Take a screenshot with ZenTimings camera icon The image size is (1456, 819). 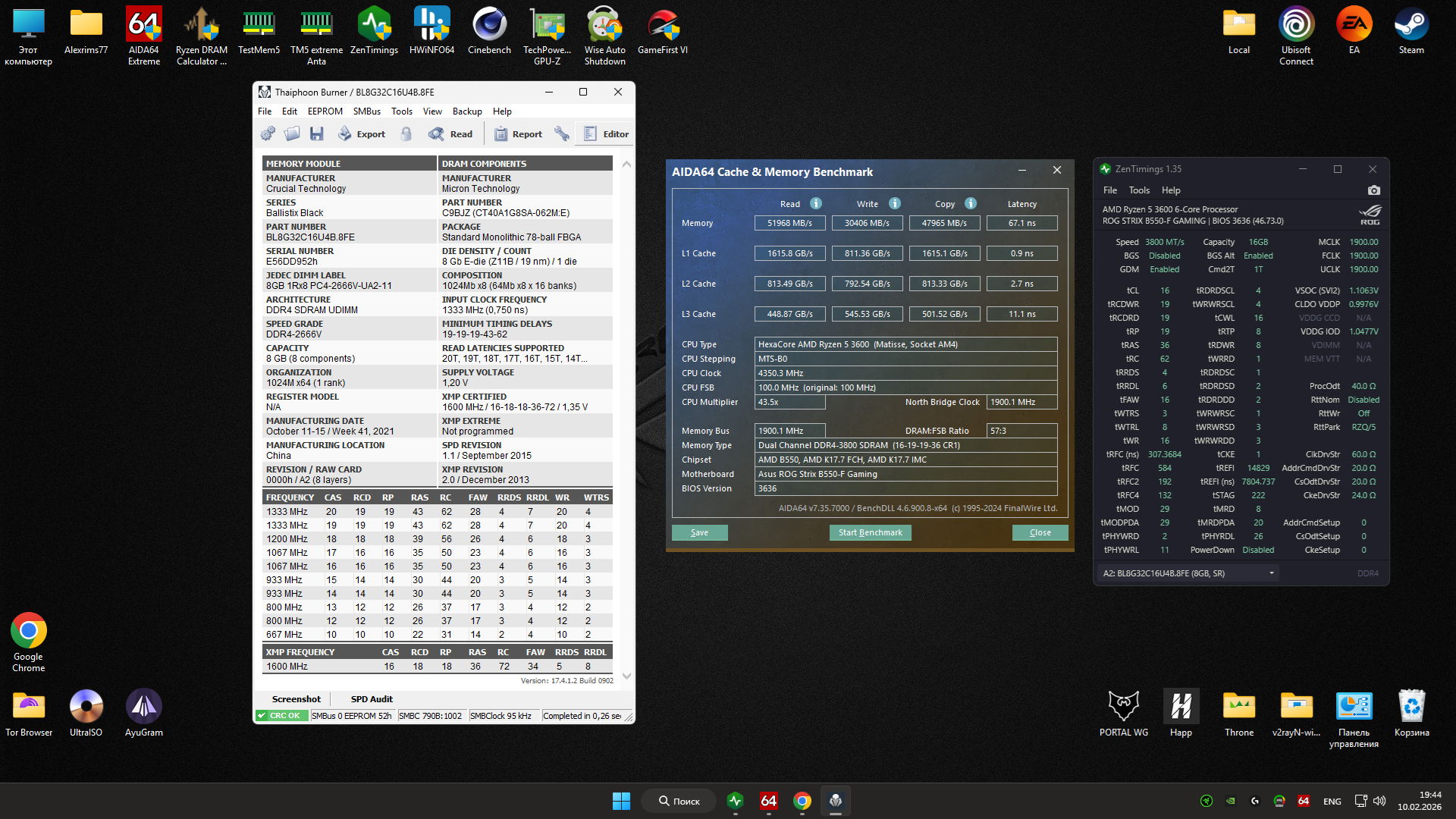tap(1373, 190)
